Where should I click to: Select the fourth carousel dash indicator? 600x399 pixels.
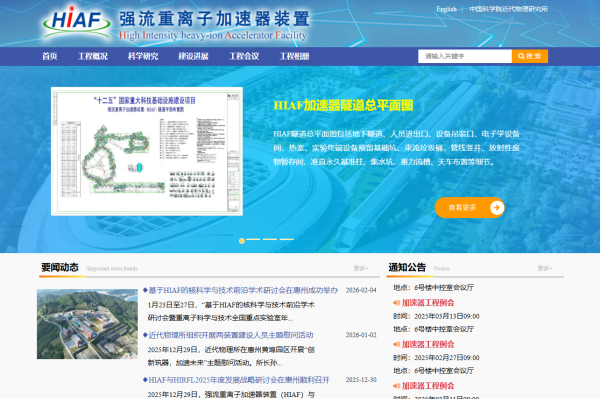point(287,239)
